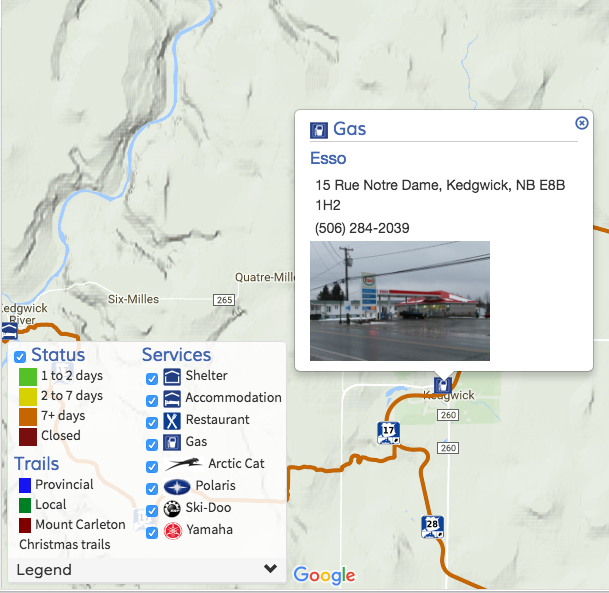
Task: Click the gas pump icon in popup header
Action: point(318,130)
